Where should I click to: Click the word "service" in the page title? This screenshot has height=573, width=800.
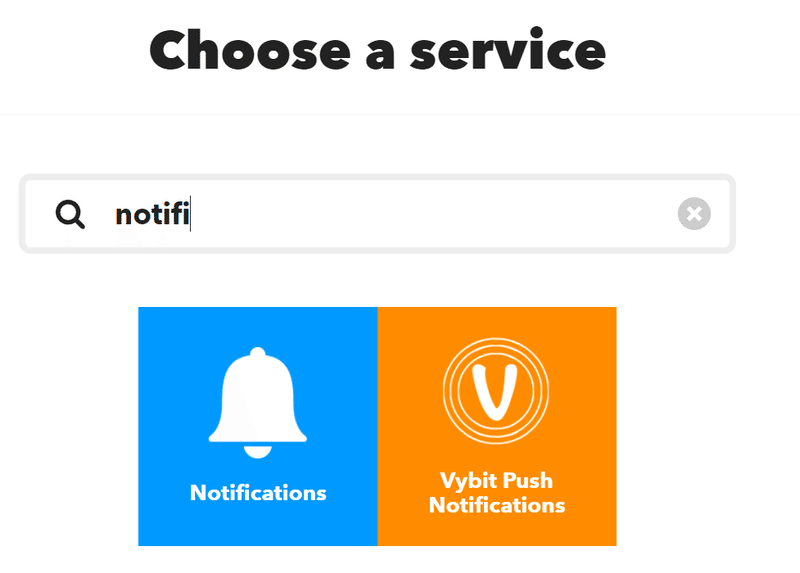(508, 50)
